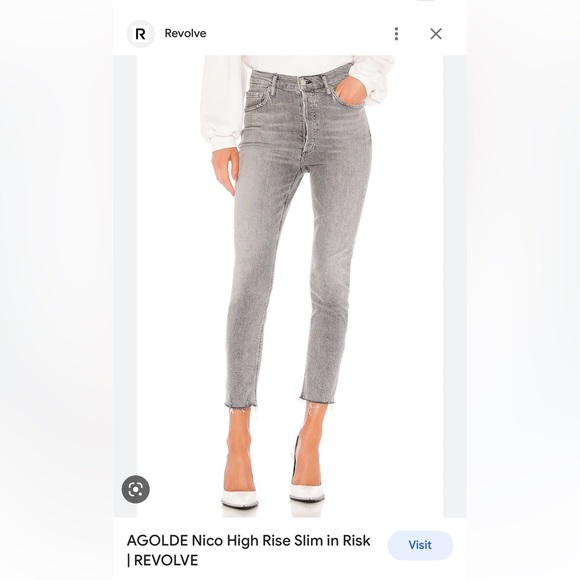This screenshot has height=580, width=580.
Task: Close the image preview panel
Action: click(x=436, y=34)
